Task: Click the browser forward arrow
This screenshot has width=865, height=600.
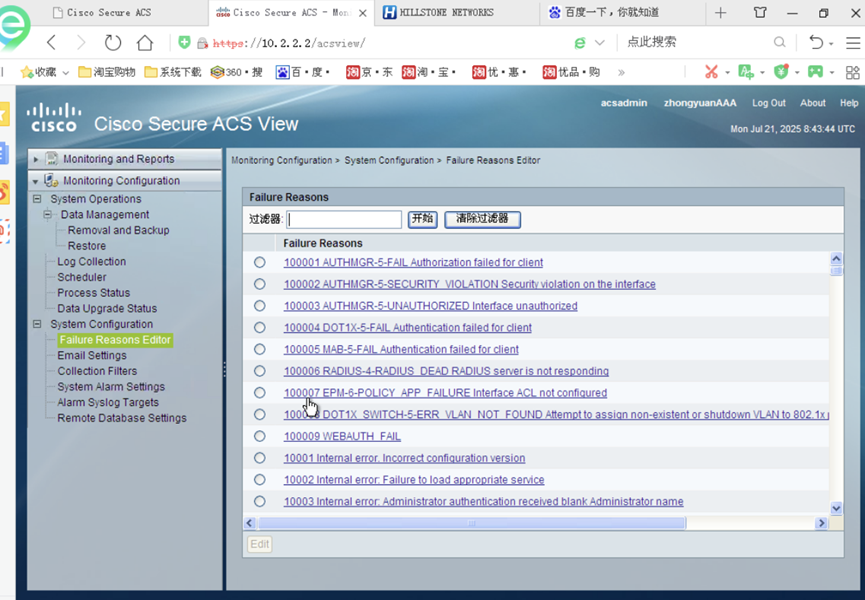Action: [x=81, y=42]
